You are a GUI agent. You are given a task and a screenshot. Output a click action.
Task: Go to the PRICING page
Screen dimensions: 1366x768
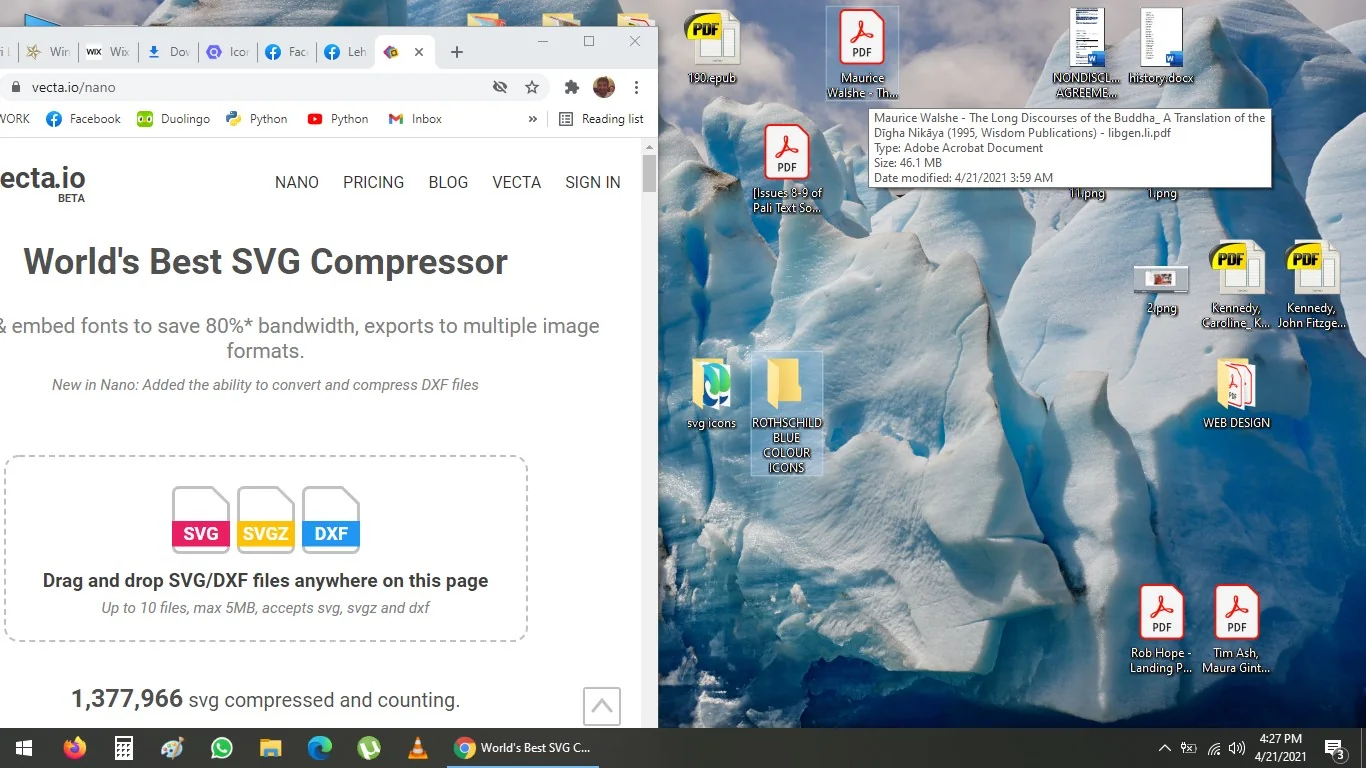pos(374,182)
